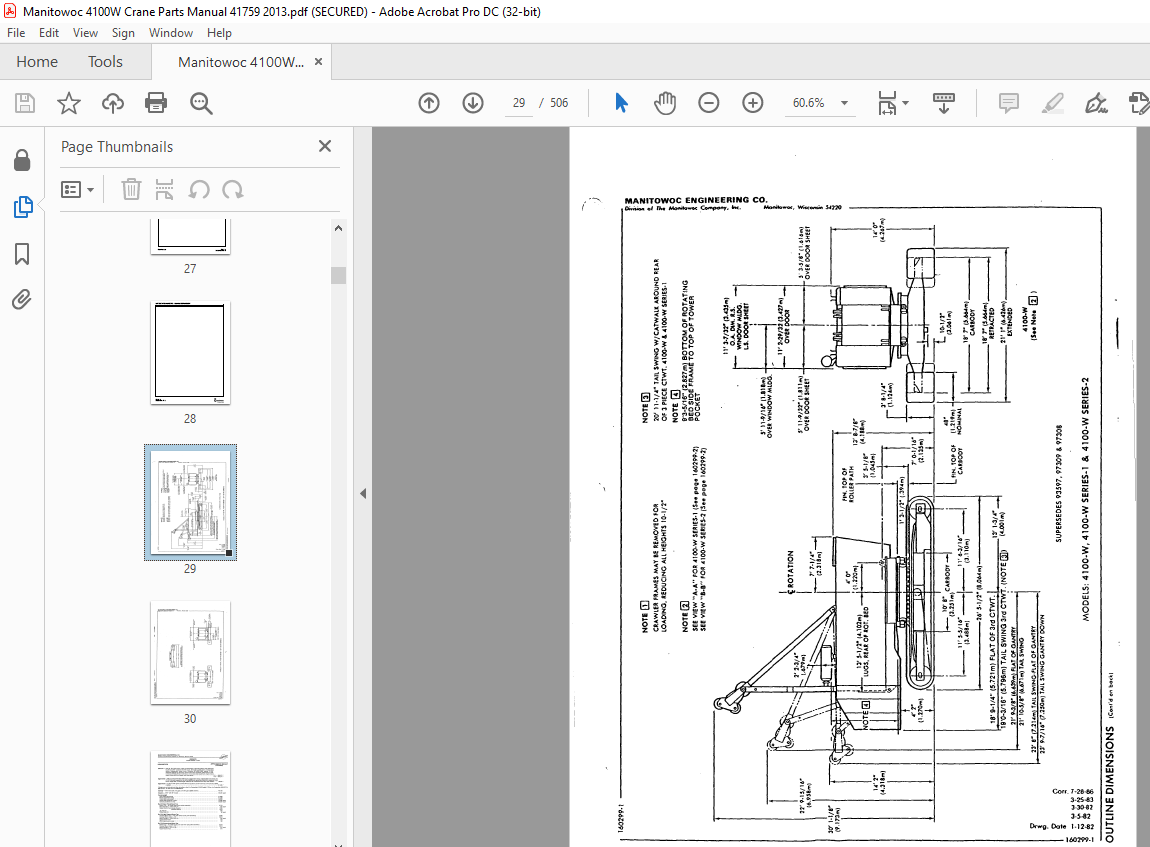
Task: Select the thumbnail below page 30
Action: point(191,799)
